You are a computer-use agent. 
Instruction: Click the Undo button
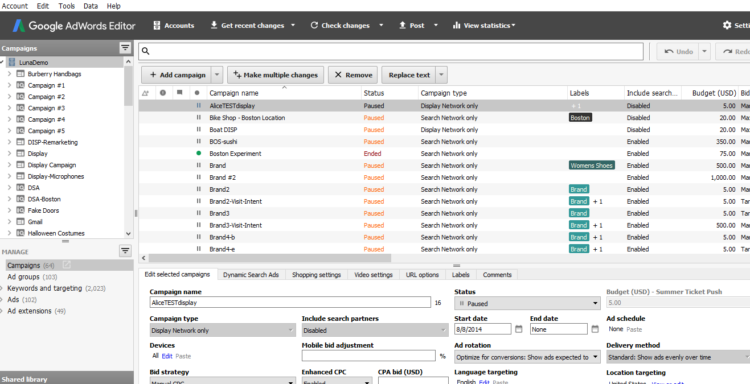click(678, 52)
